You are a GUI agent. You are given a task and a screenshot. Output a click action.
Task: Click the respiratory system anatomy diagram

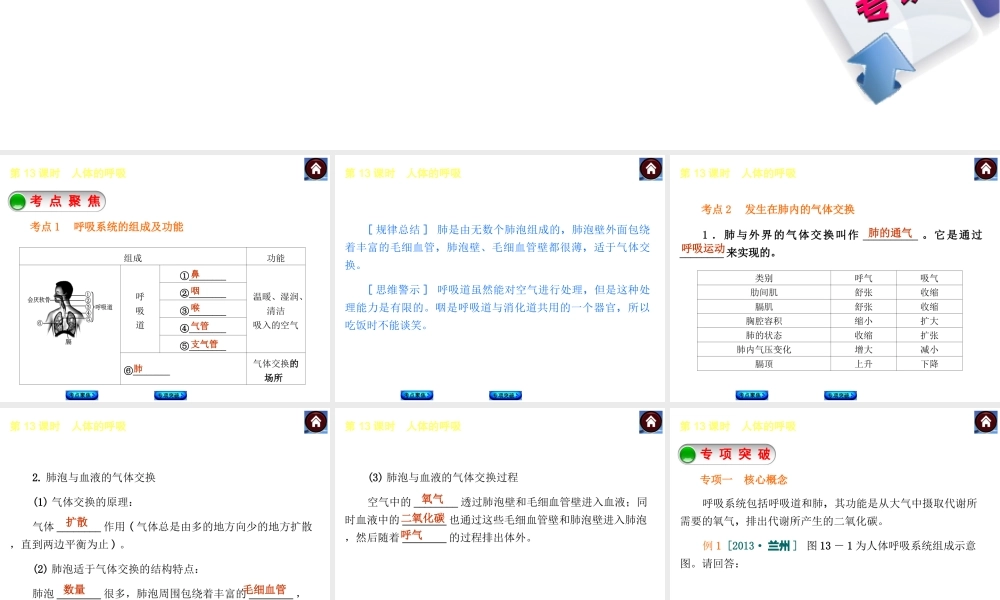pyautogui.click(x=69, y=311)
